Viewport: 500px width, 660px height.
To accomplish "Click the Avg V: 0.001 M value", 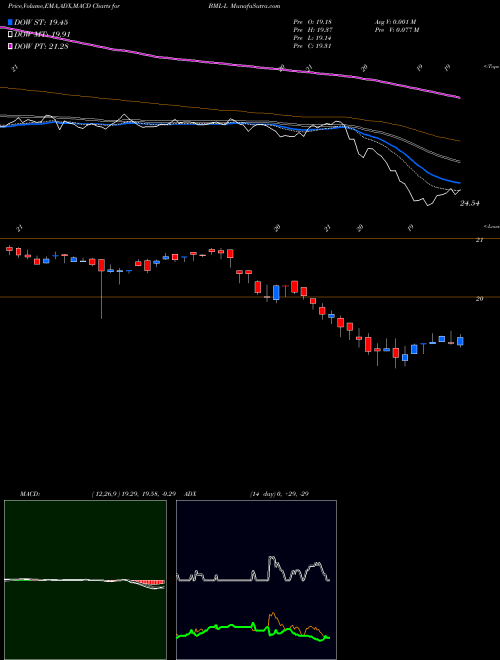I will tap(395, 22).
